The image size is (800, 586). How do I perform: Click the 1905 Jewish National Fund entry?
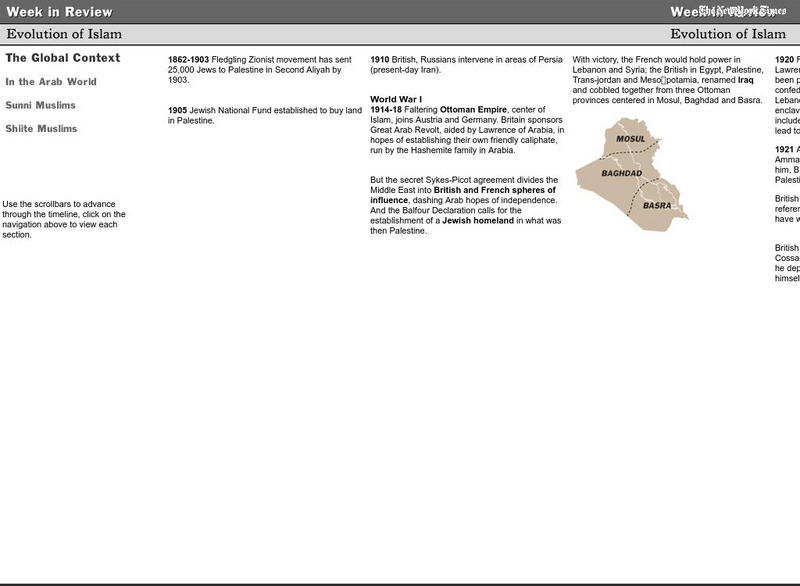click(x=265, y=115)
